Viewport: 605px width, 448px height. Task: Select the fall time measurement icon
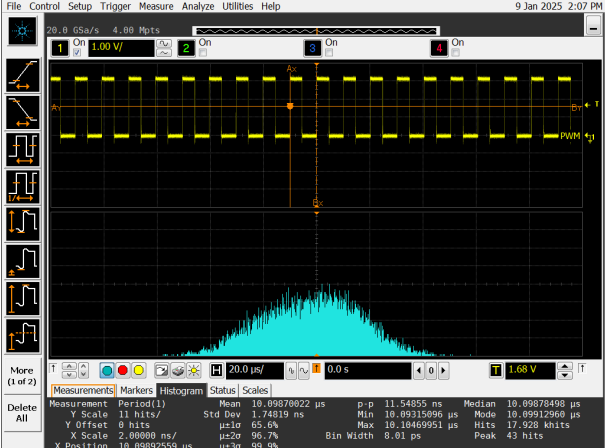22,110
